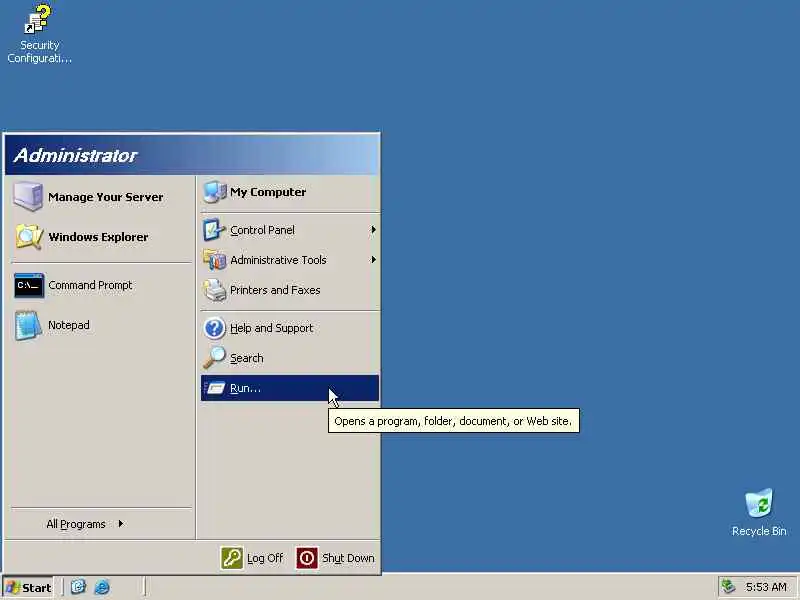Click the network tray icon near clock
800x600 pixels.
click(728, 587)
